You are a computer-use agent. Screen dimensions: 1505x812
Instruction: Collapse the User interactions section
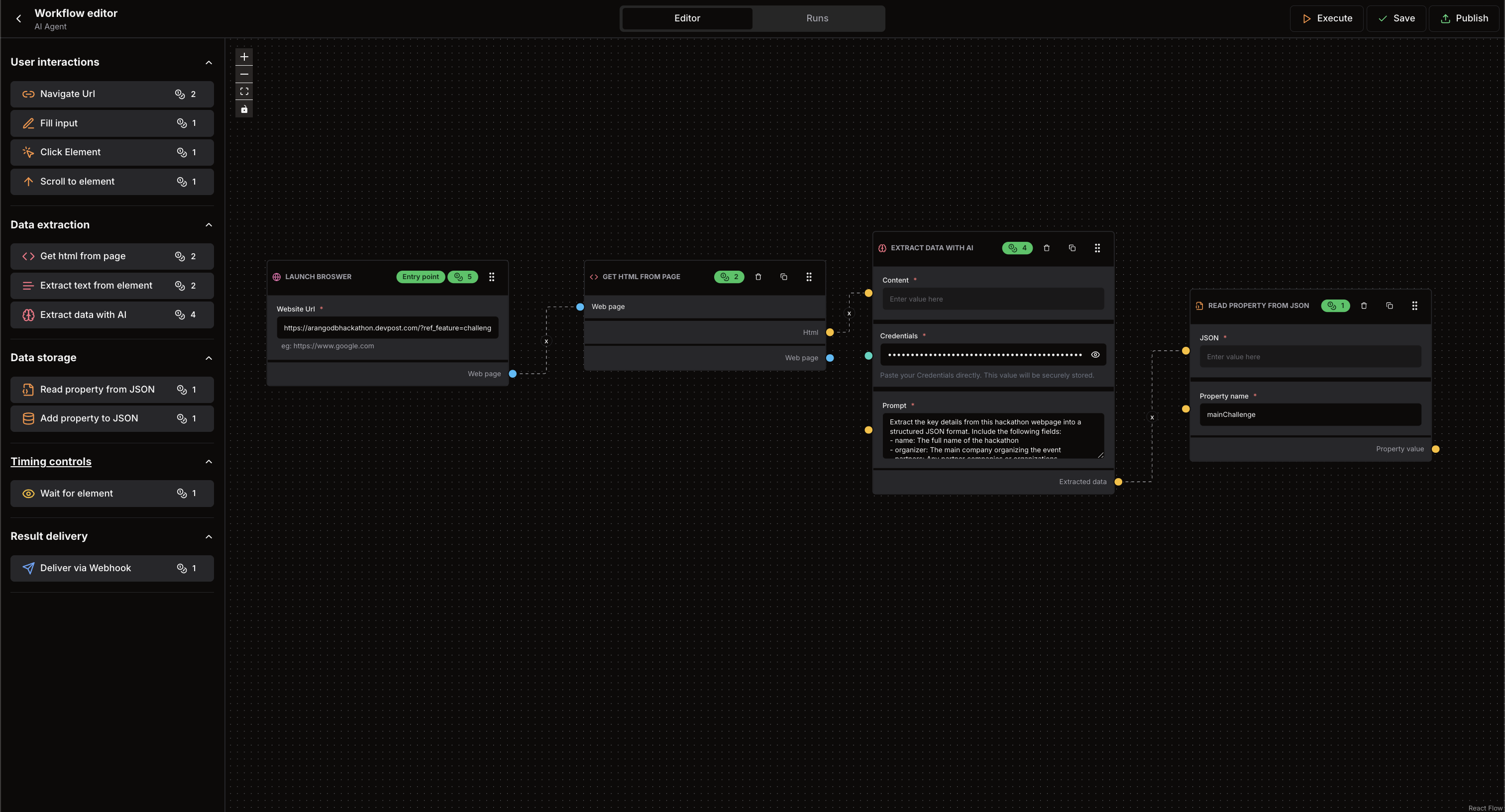(x=209, y=63)
